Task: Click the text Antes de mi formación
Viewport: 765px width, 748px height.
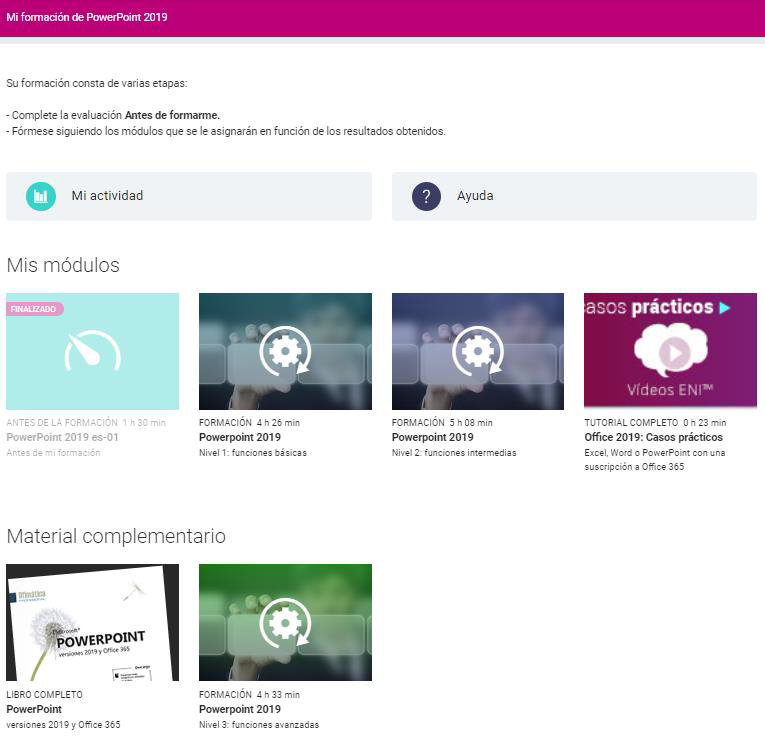Action: coord(53,453)
